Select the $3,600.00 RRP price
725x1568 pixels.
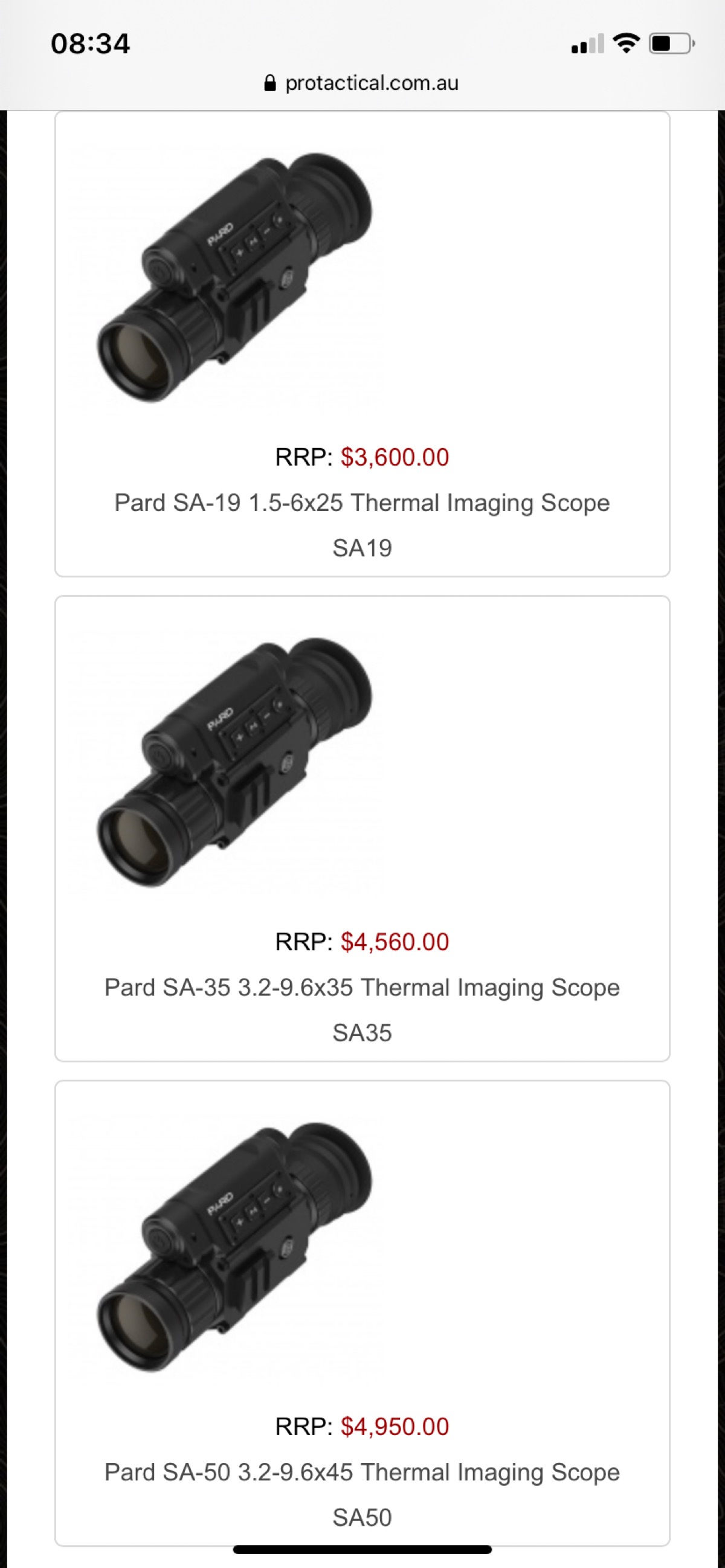(395, 457)
